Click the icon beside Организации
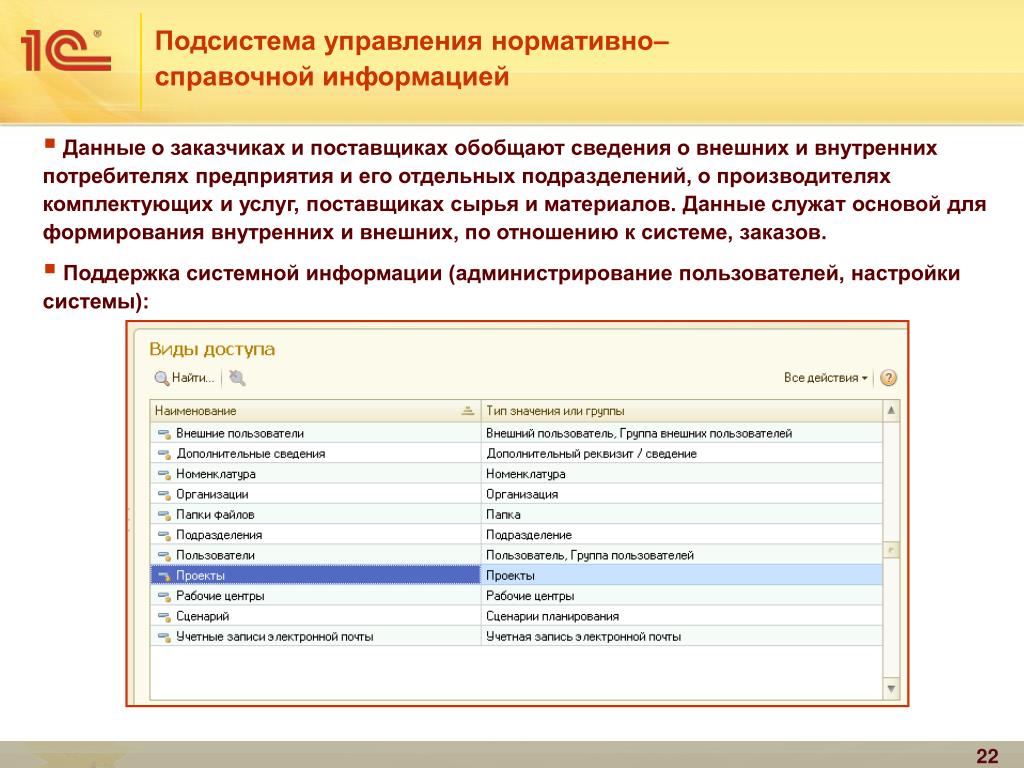1024x768 pixels. 164,495
